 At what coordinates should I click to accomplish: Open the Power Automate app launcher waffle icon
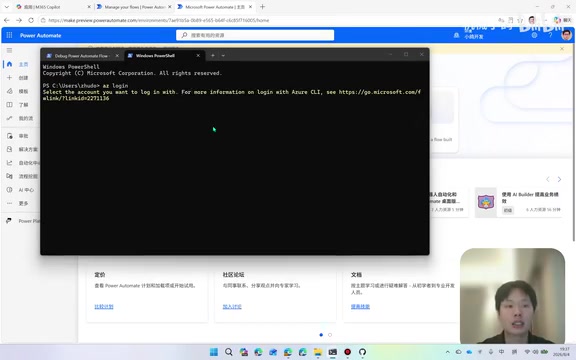tap(9, 35)
